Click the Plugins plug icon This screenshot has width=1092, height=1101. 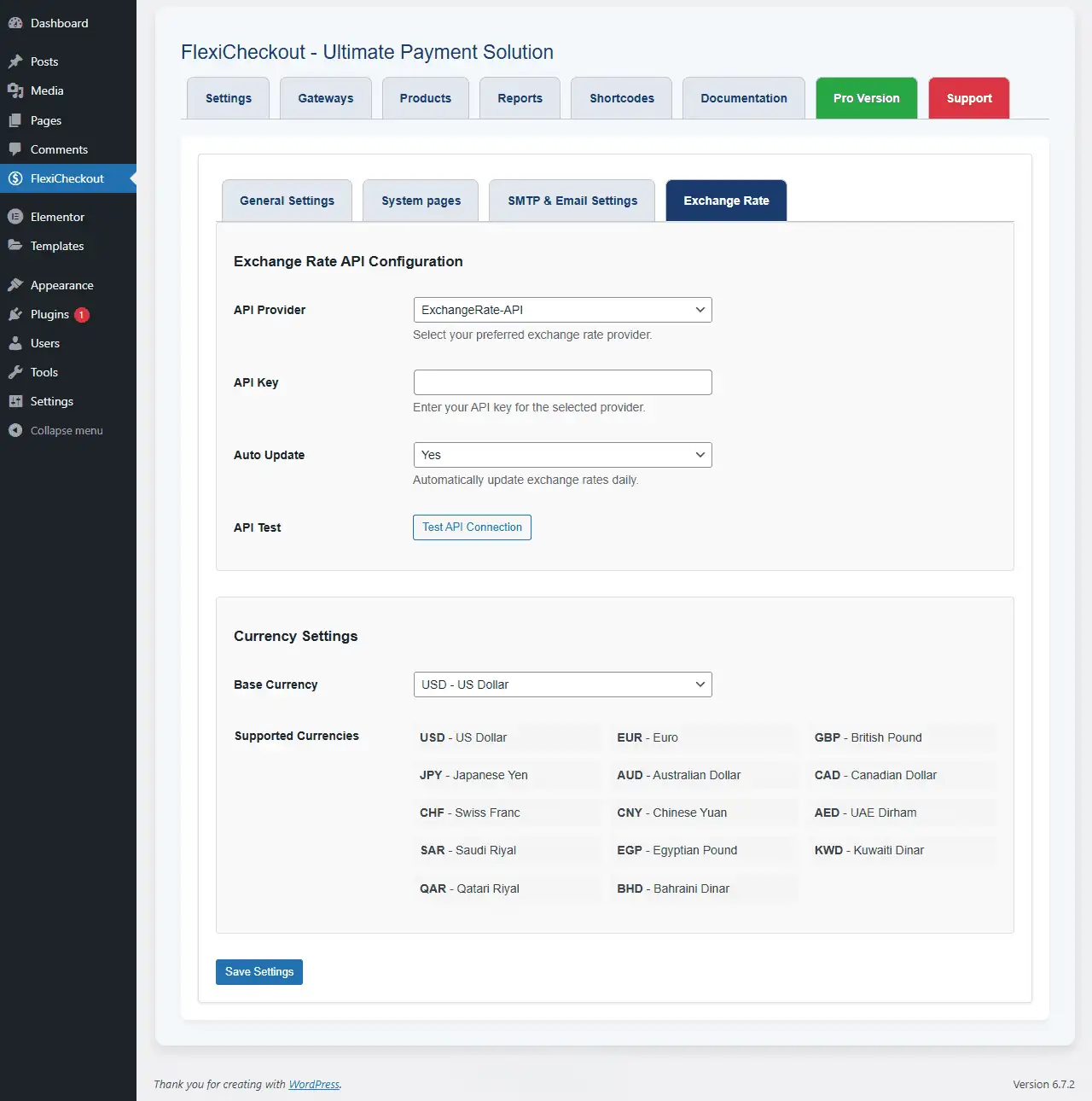tap(15, 314)
